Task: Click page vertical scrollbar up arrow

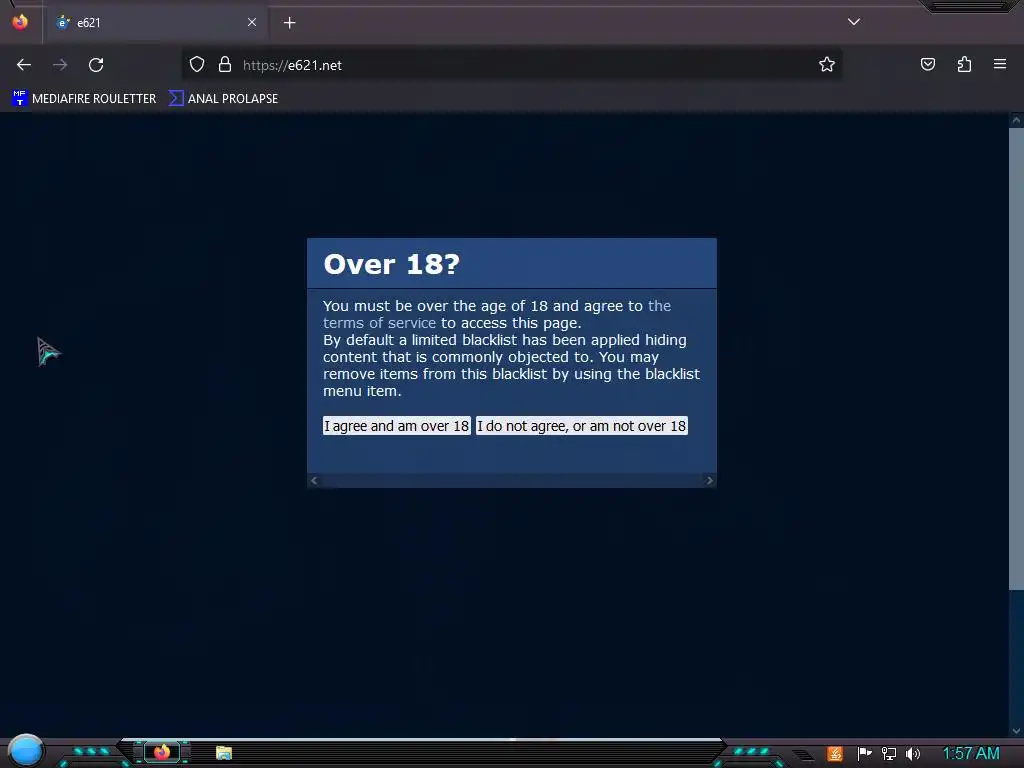Action: [1016, 120]
